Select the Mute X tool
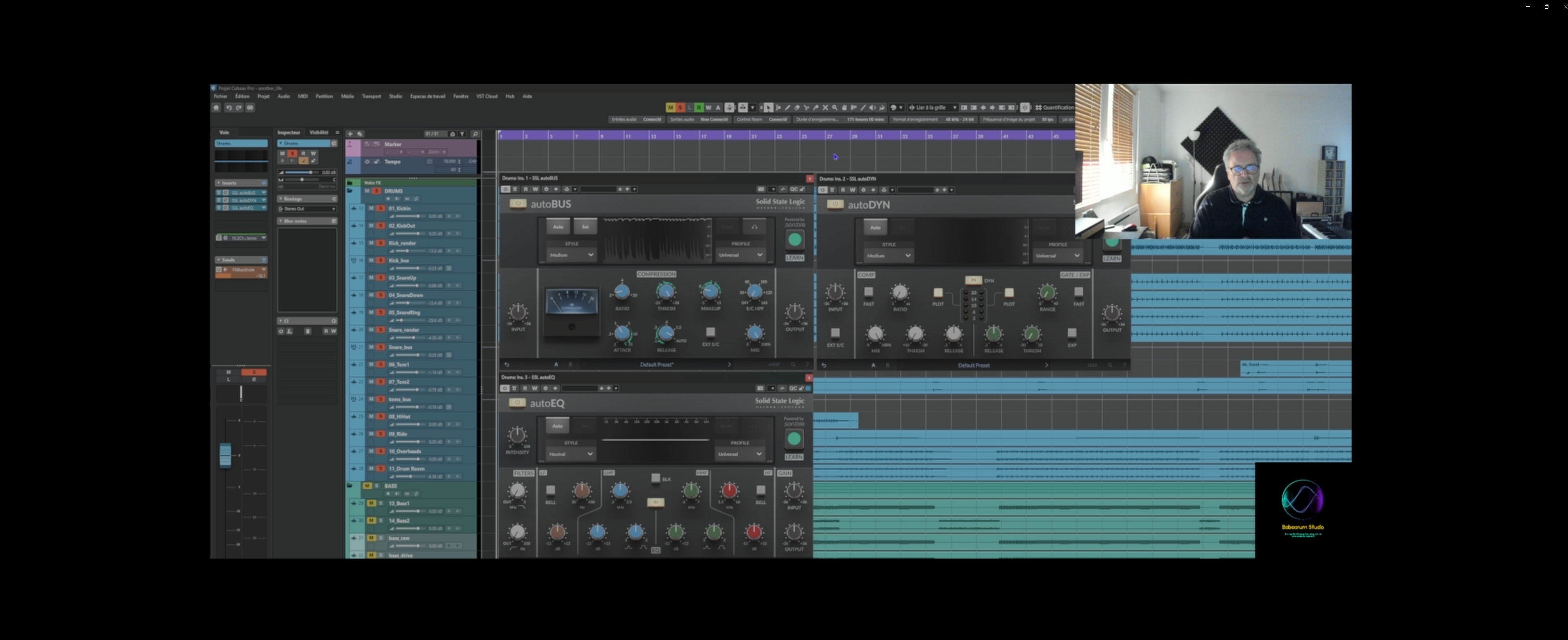1568x640 pixels. (x=826, y=108)
